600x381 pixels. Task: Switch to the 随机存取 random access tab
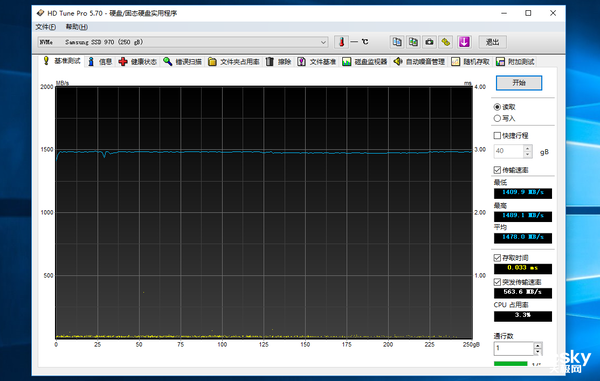pyautogui.click(x=471, y=62)
